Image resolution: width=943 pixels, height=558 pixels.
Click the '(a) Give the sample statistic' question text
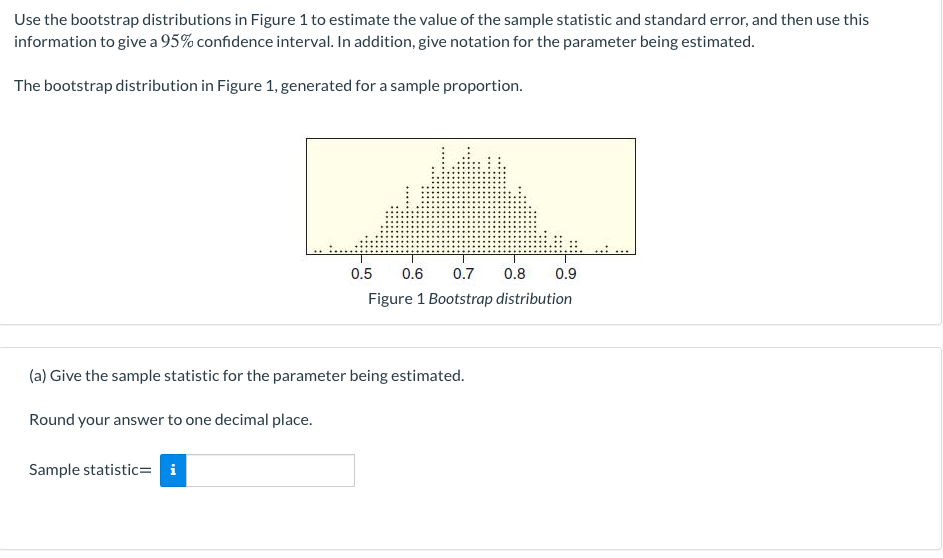pos(246,376)
